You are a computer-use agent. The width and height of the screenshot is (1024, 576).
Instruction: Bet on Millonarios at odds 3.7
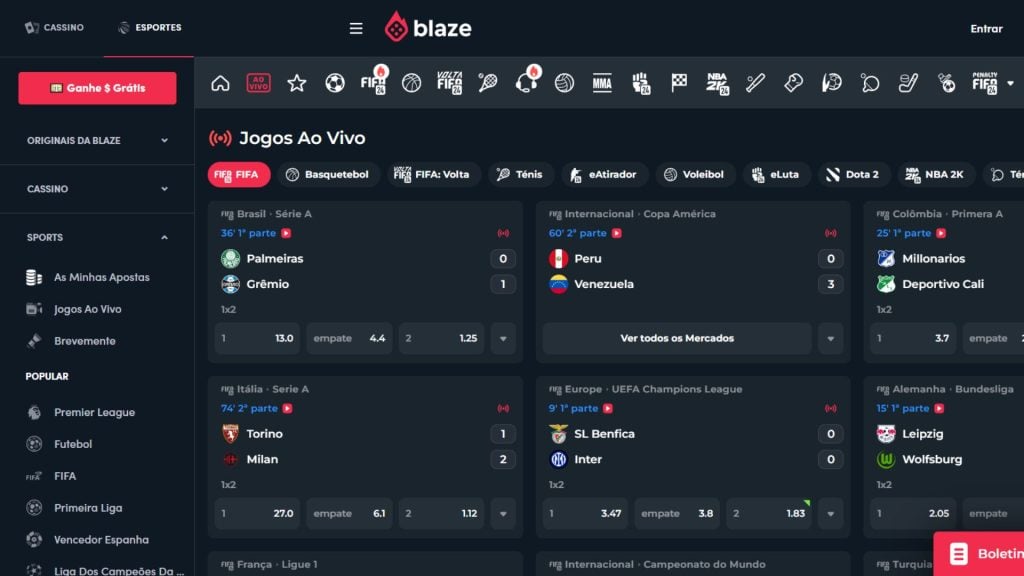pyautogui.click(x=913, y=338)
